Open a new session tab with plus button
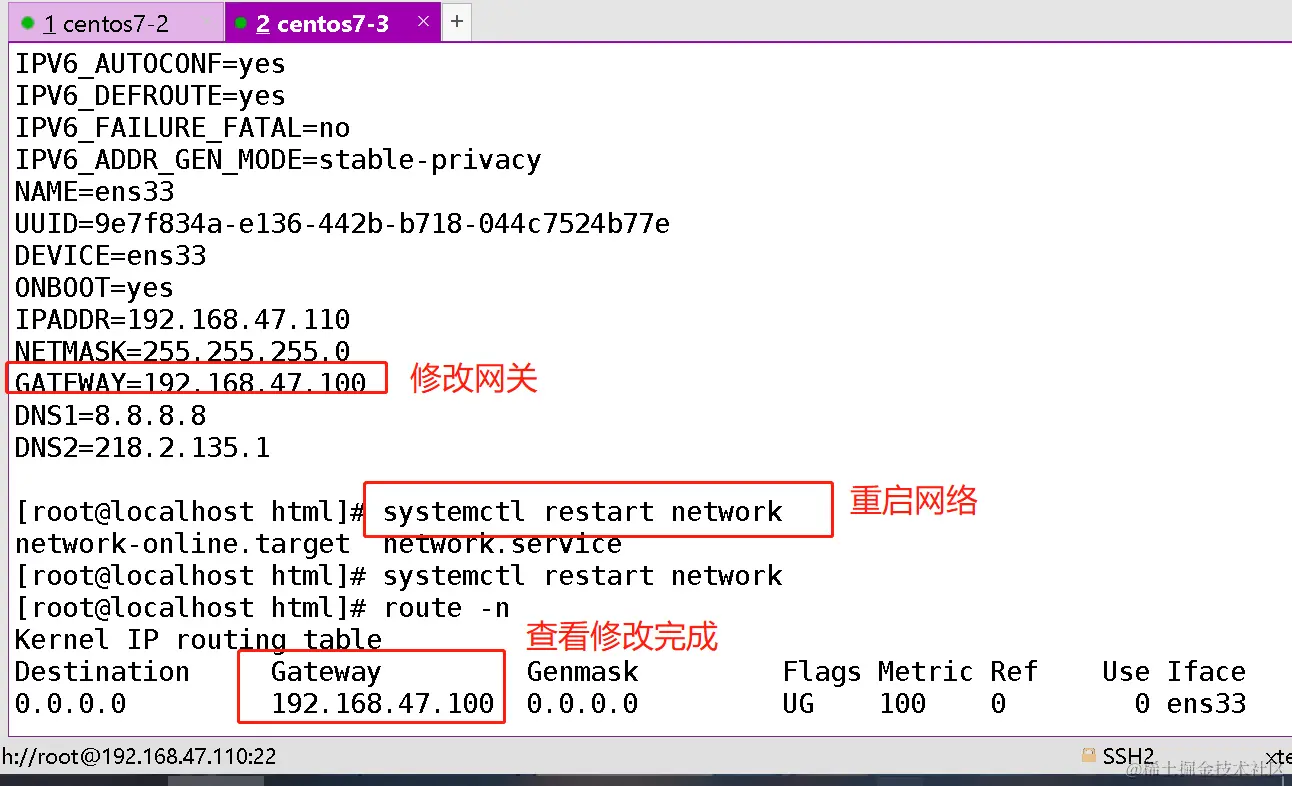Screen dimensions: 1292x786 (x=457, y=21)
